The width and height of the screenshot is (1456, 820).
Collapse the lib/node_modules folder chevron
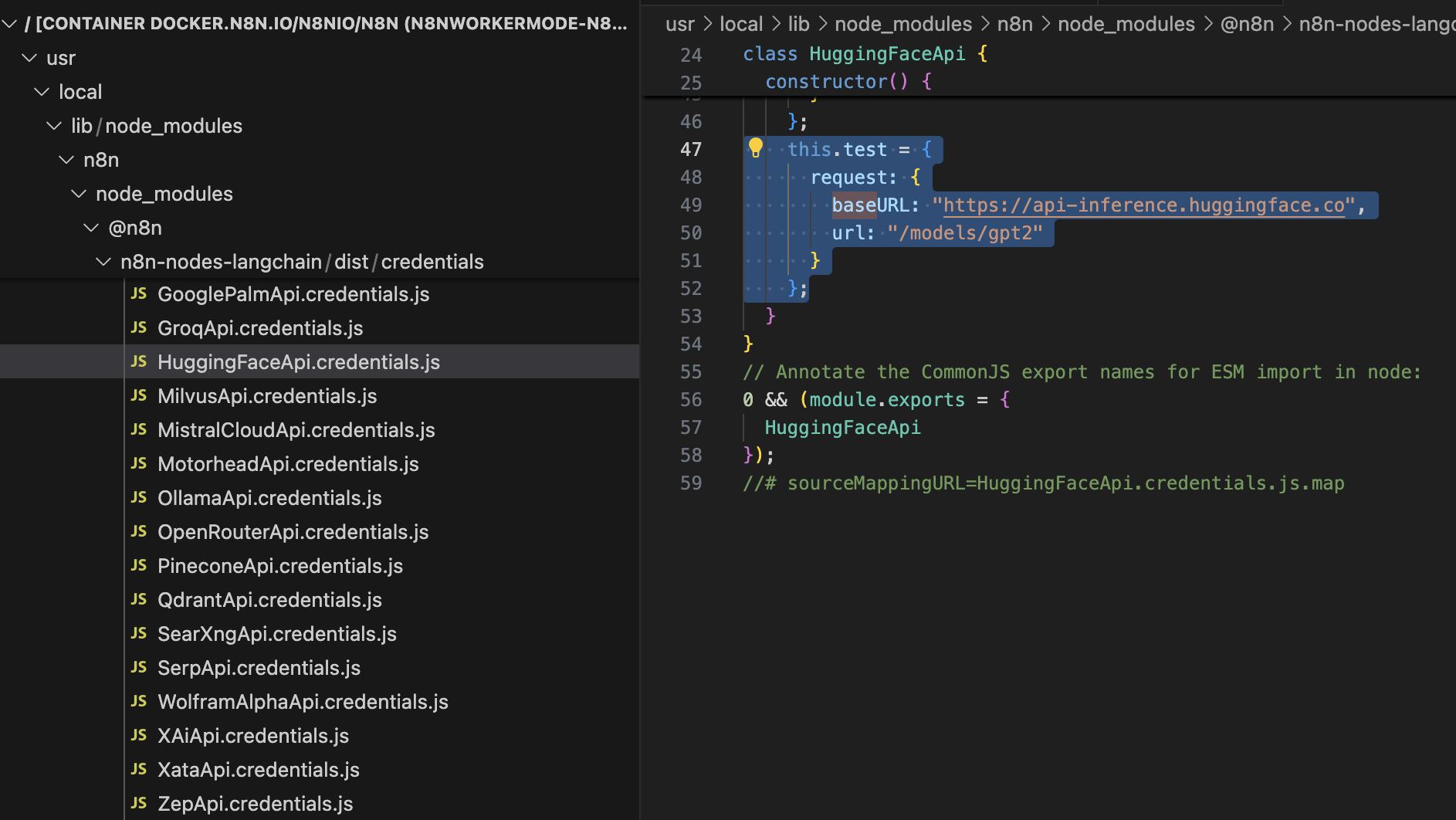(x=54, y=126)
